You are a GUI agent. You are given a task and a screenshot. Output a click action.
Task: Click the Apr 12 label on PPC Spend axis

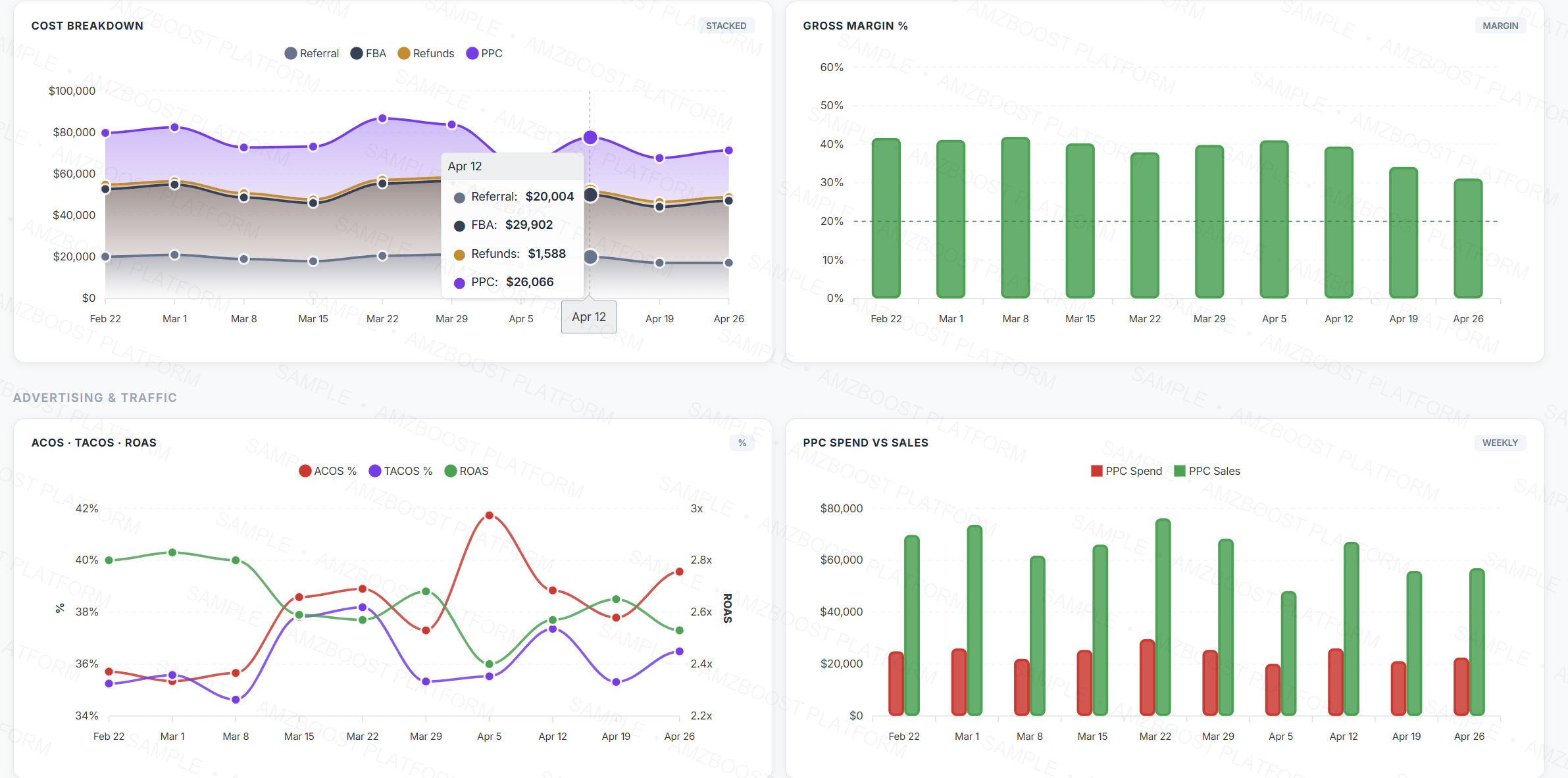pos(1344,736)
